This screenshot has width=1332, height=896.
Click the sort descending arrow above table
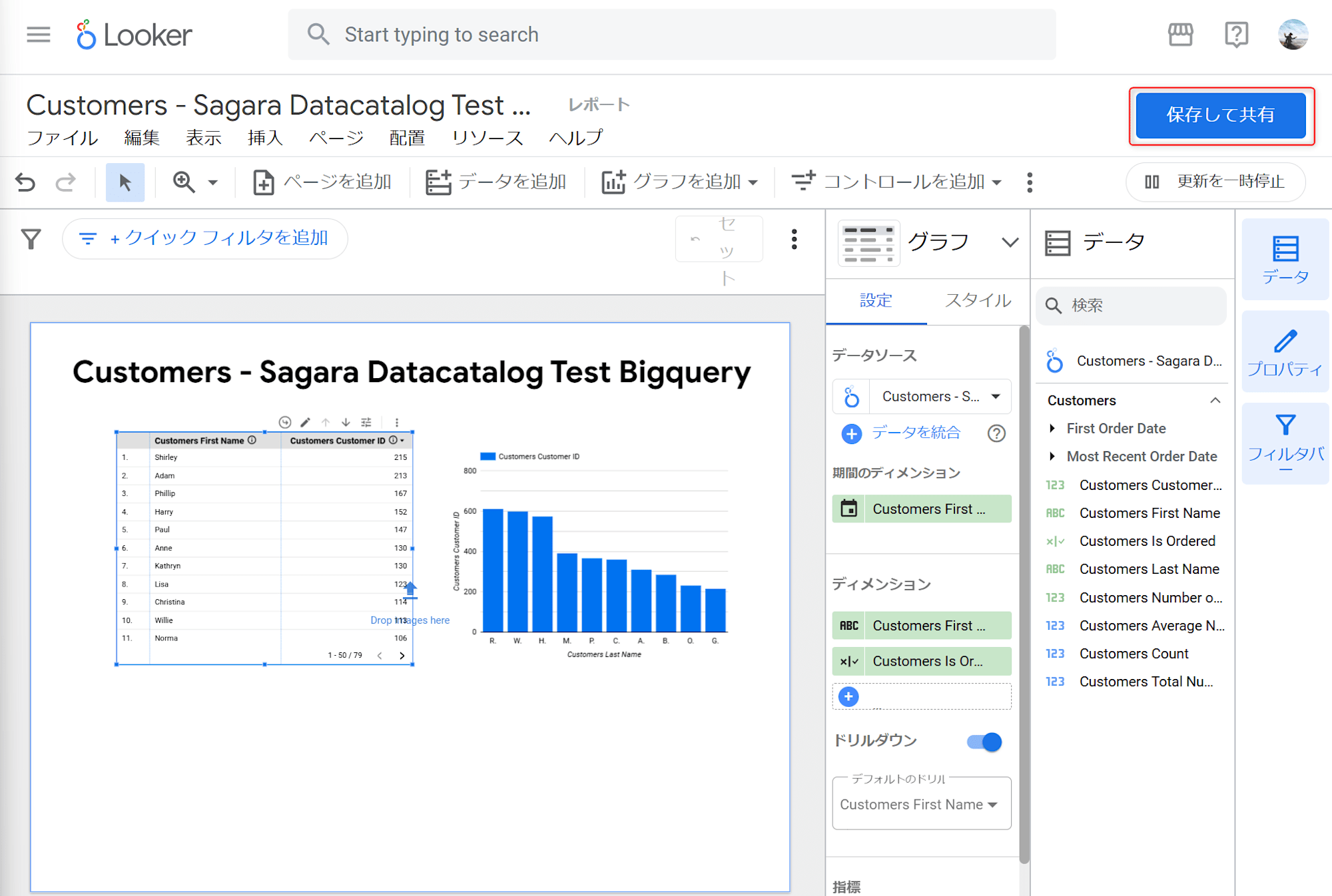click(346, 422)
